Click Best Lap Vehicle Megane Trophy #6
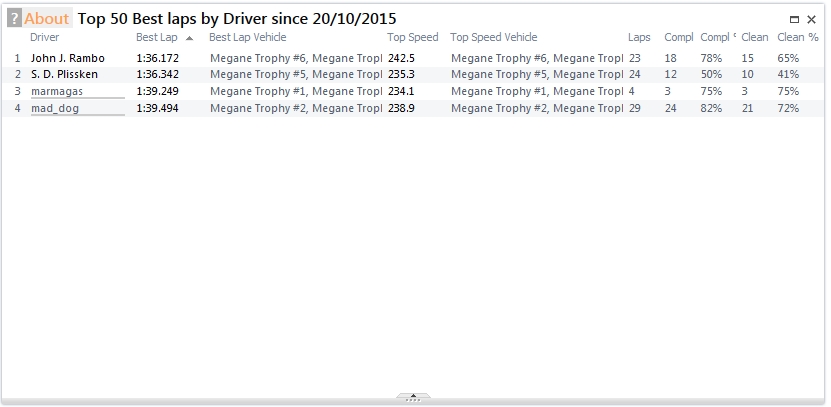 pyautogui.click(x=296, y=58)
